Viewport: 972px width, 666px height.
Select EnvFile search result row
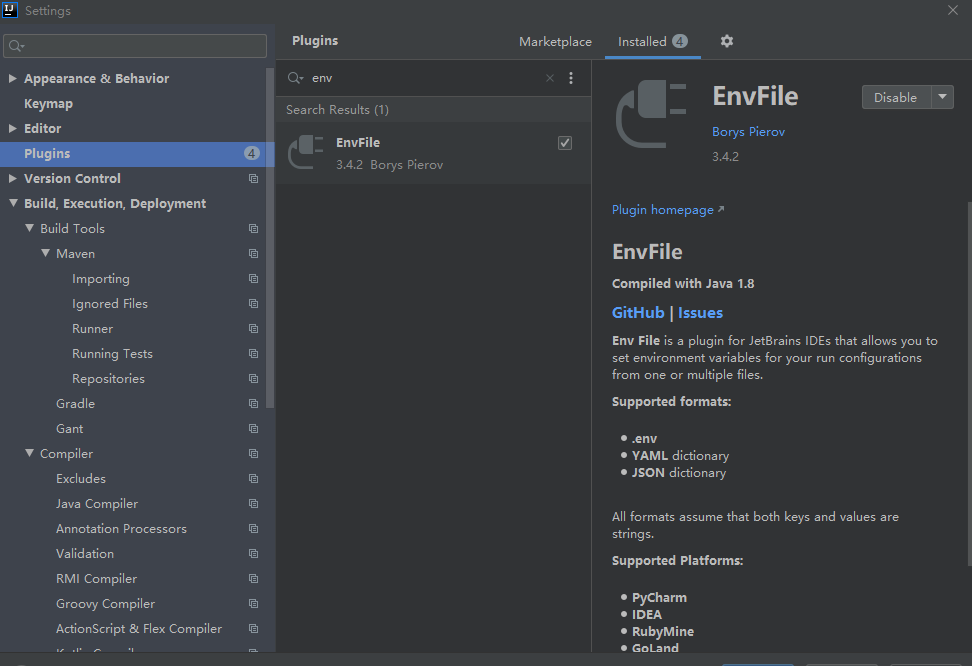click(x=433, y=153)
